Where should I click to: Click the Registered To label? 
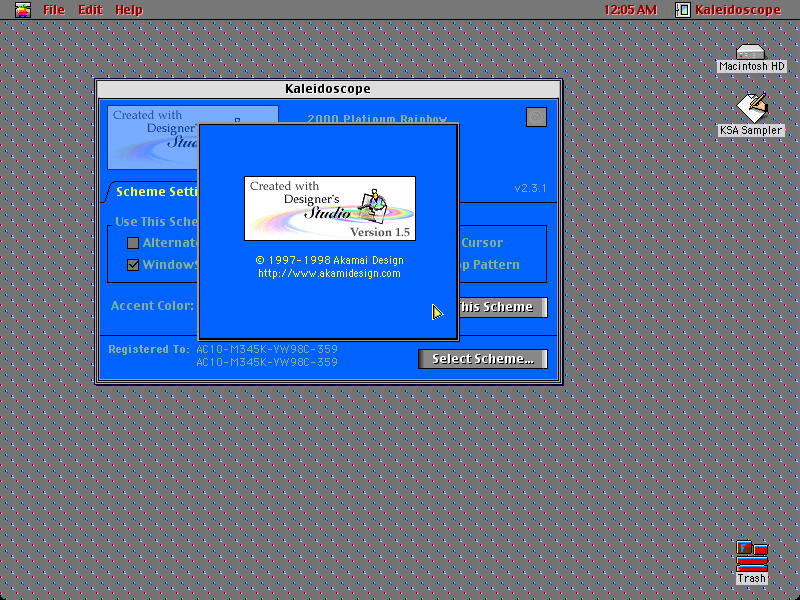(x=149, y=349)
